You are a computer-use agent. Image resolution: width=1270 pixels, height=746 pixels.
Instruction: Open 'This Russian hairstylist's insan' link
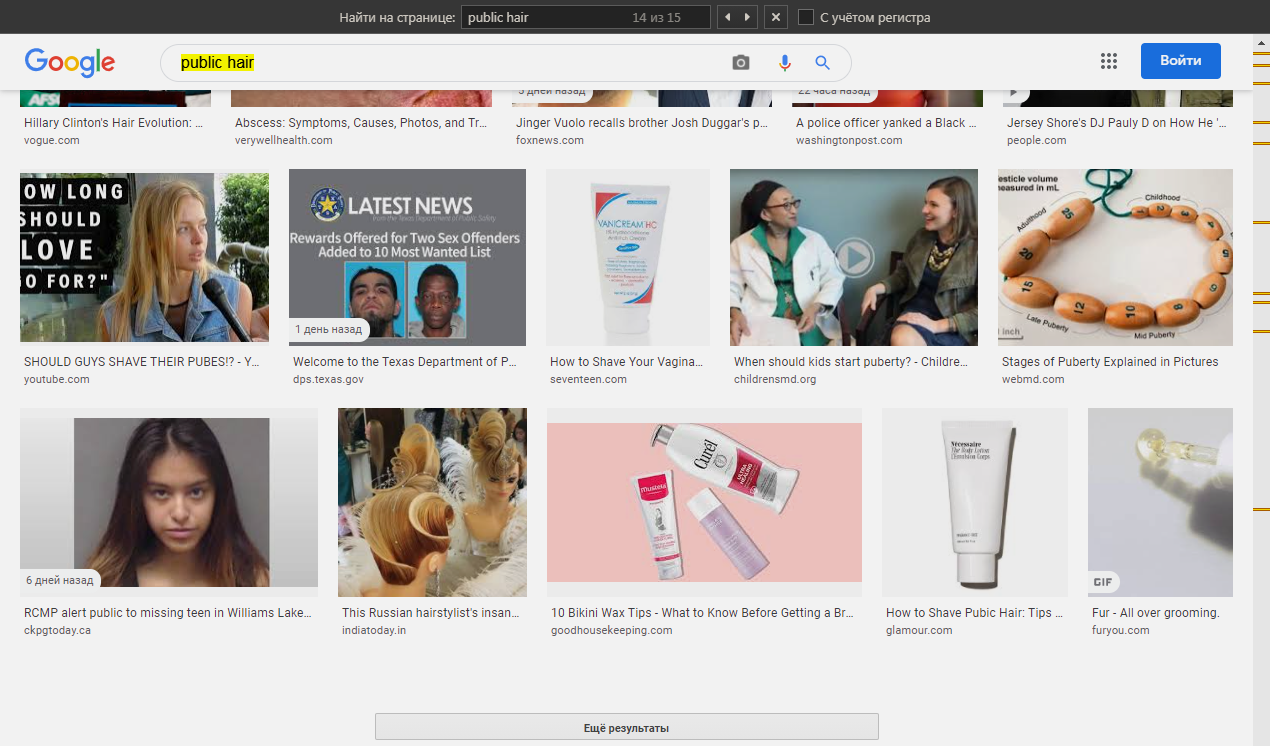431,613
